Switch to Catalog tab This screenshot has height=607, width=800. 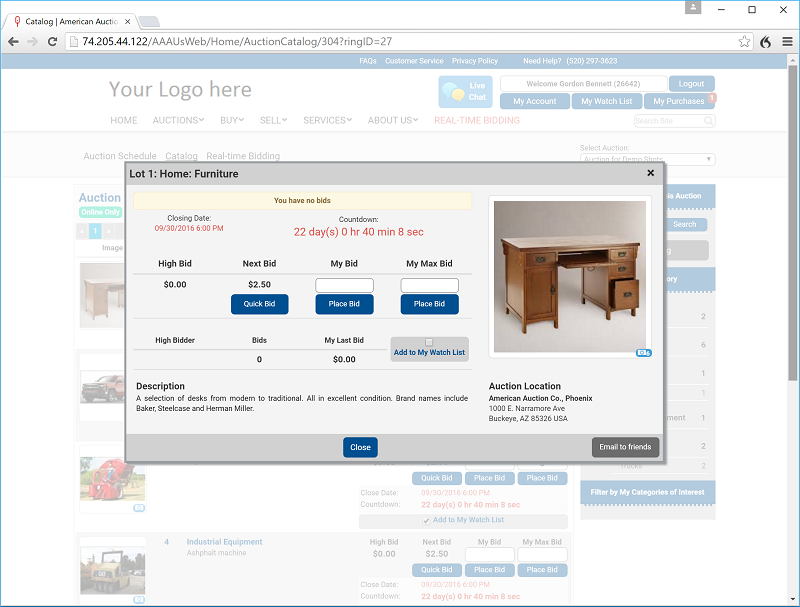point(181,156)
